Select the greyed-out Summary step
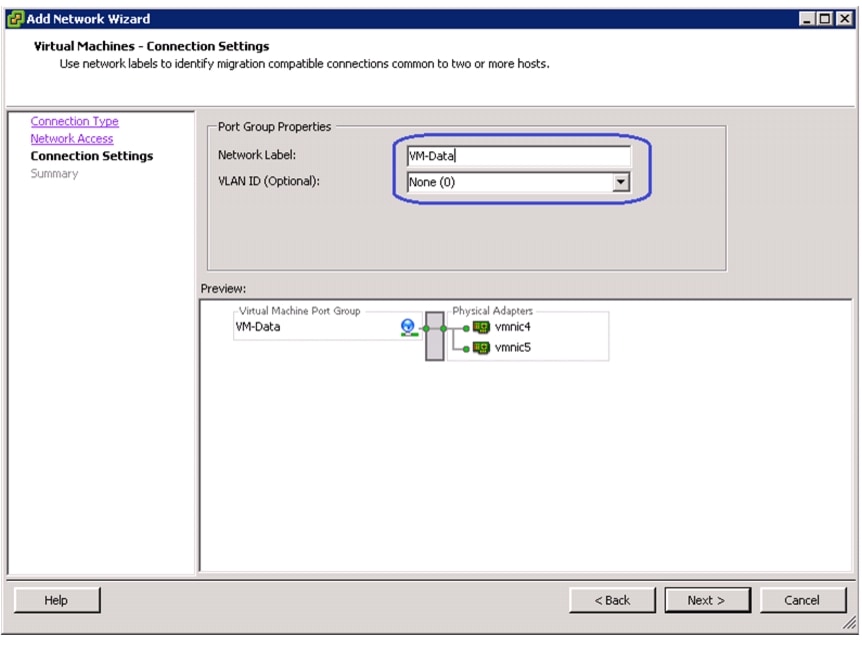The image size is (862, 661). (54, 174)
